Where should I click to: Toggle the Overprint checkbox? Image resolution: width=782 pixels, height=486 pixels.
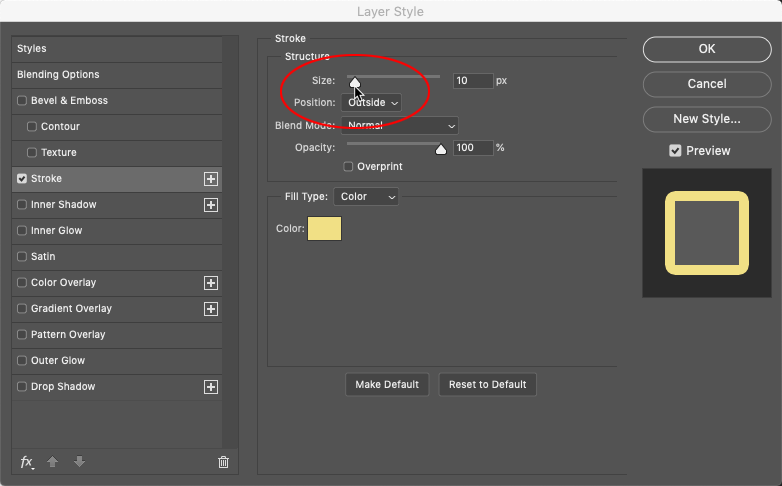pyautogui.click(x=348, y=167)
